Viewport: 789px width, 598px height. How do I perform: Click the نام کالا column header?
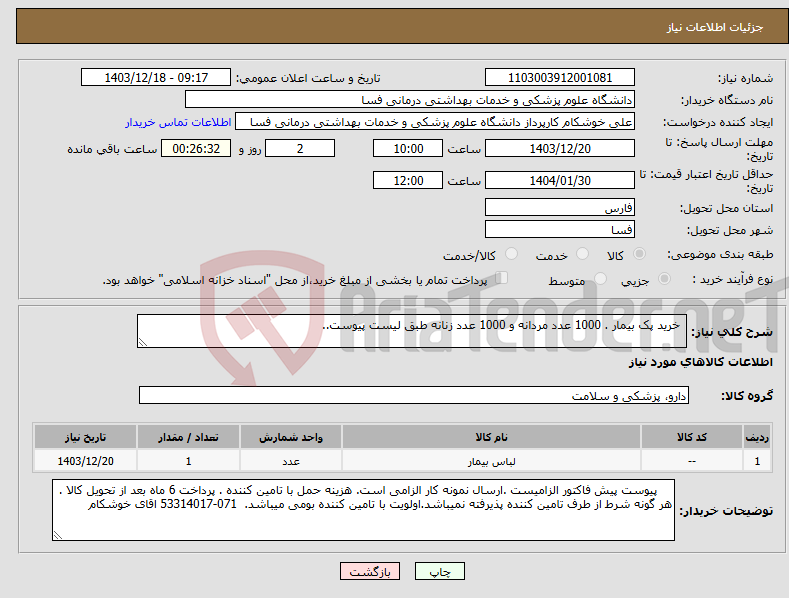click(x=491, y=437)
